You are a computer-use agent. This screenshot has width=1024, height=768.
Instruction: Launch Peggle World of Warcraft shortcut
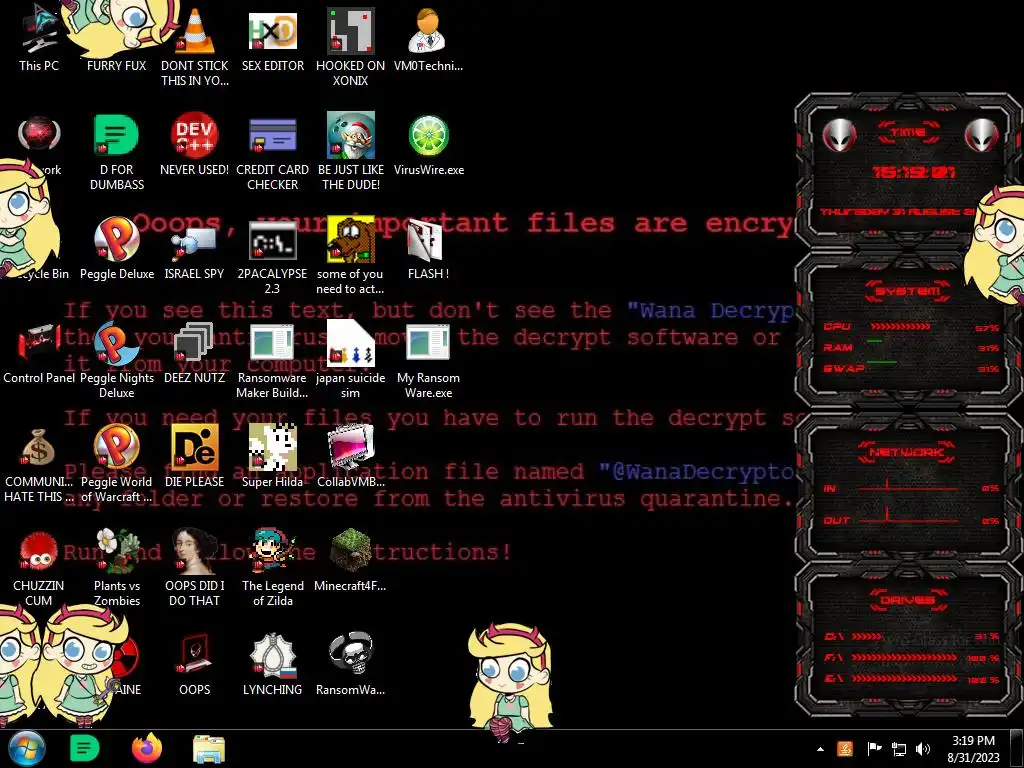(117, 465)
